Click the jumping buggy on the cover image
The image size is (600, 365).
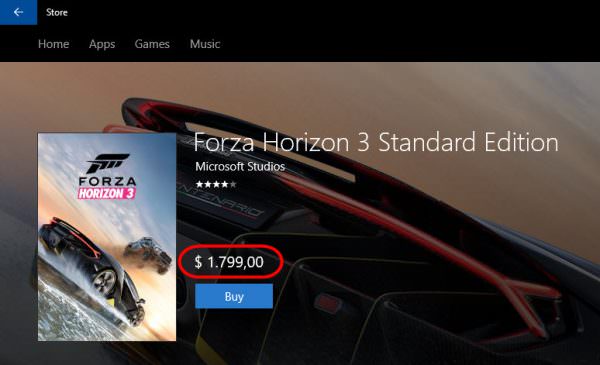[x=148, y=254]
